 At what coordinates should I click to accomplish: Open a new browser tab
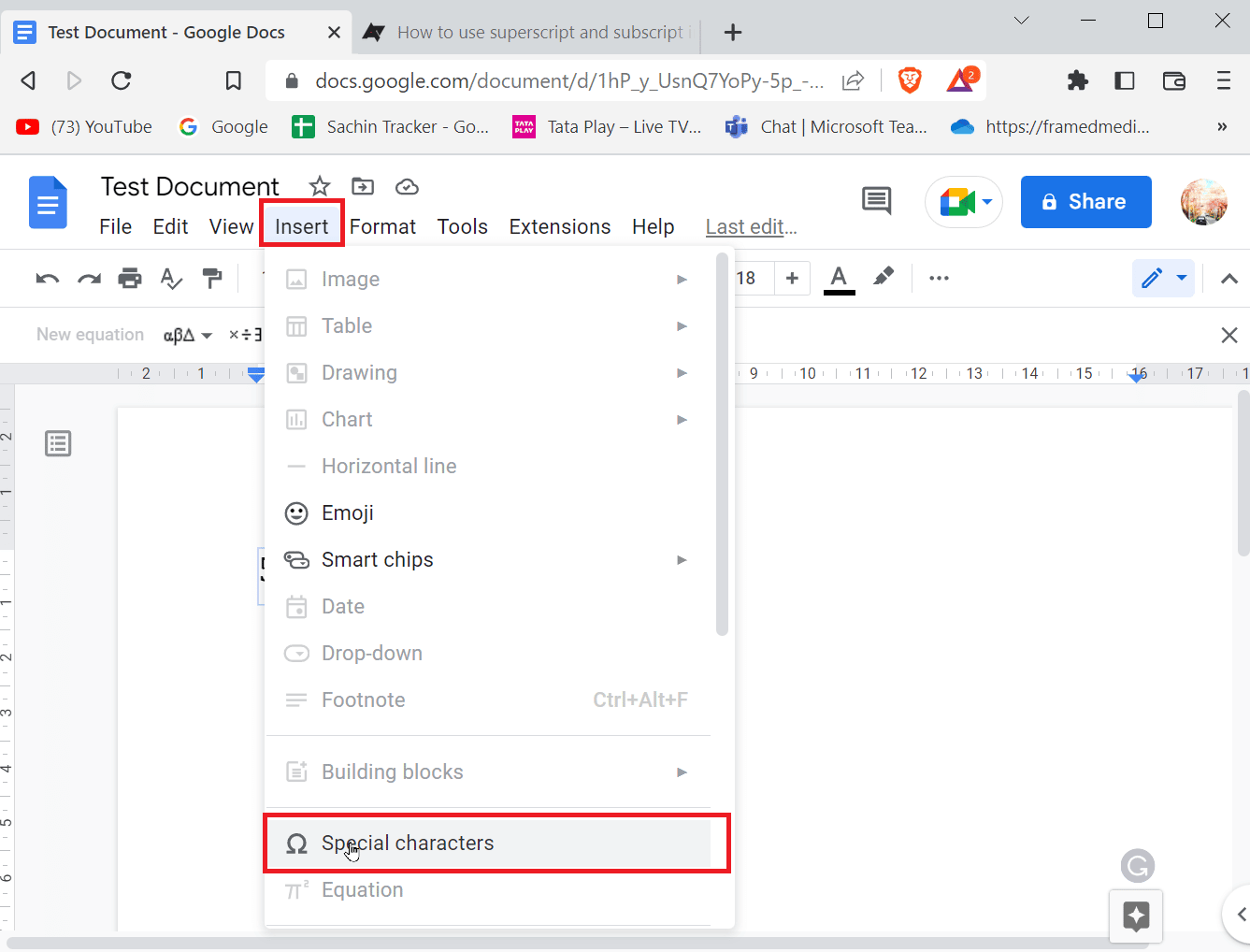coord(733,33)
